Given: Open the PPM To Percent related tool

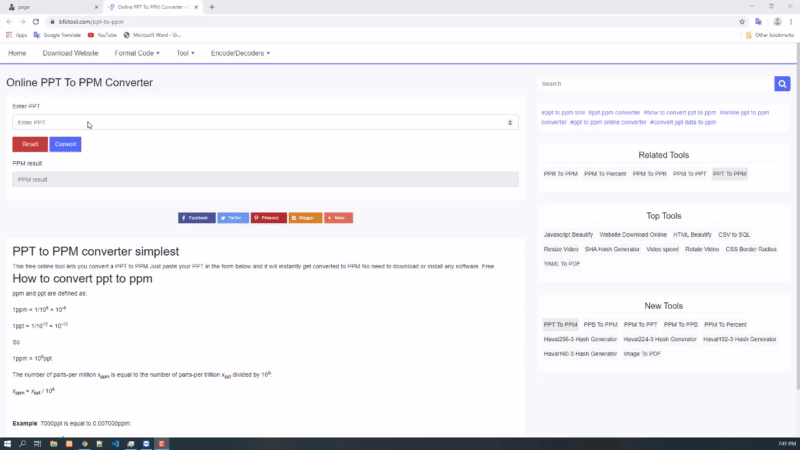Looking at the screenshot, I should coord(605,174).
